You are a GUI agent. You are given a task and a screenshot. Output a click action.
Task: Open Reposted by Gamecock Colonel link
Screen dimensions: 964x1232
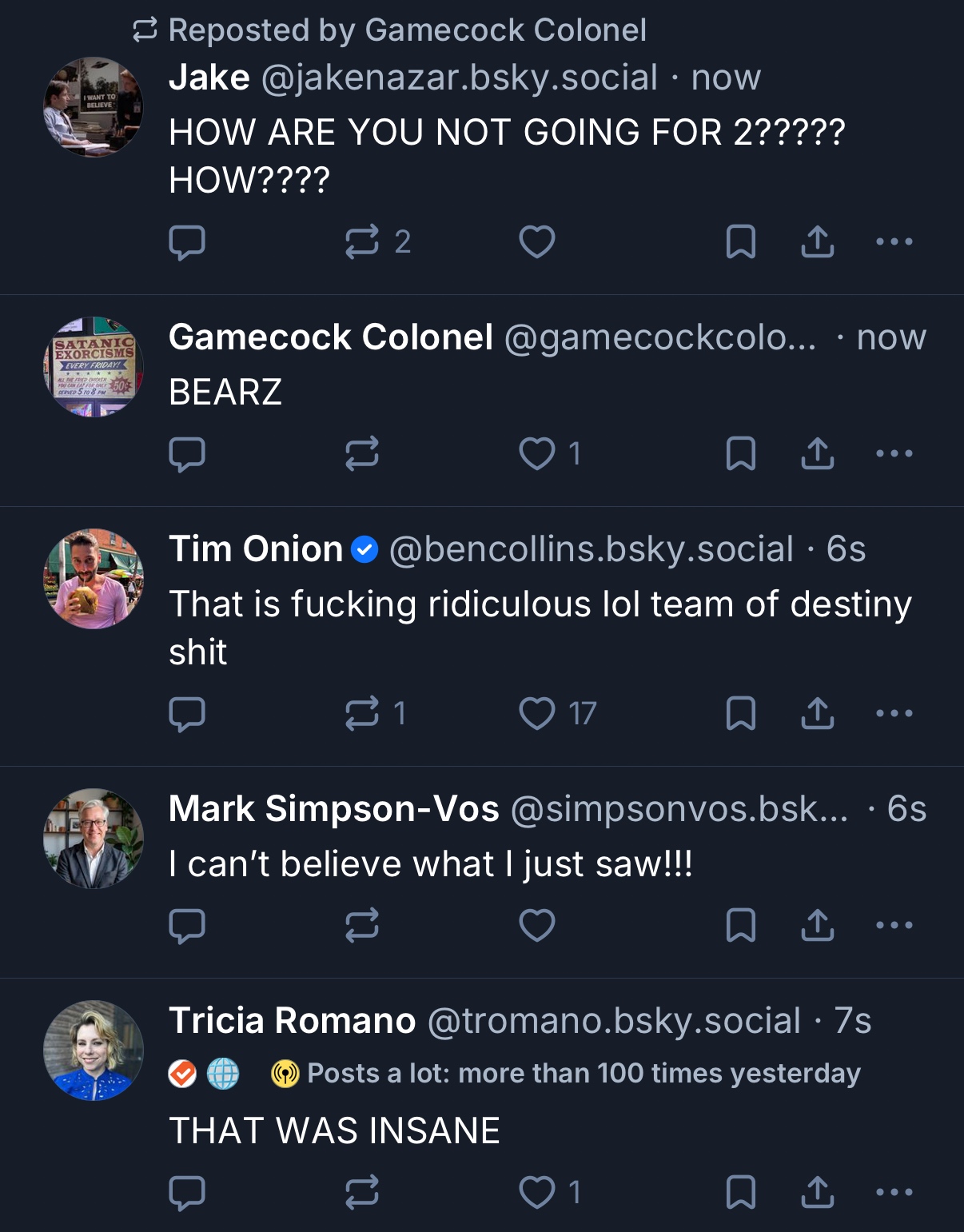click(x=406, y=30)
